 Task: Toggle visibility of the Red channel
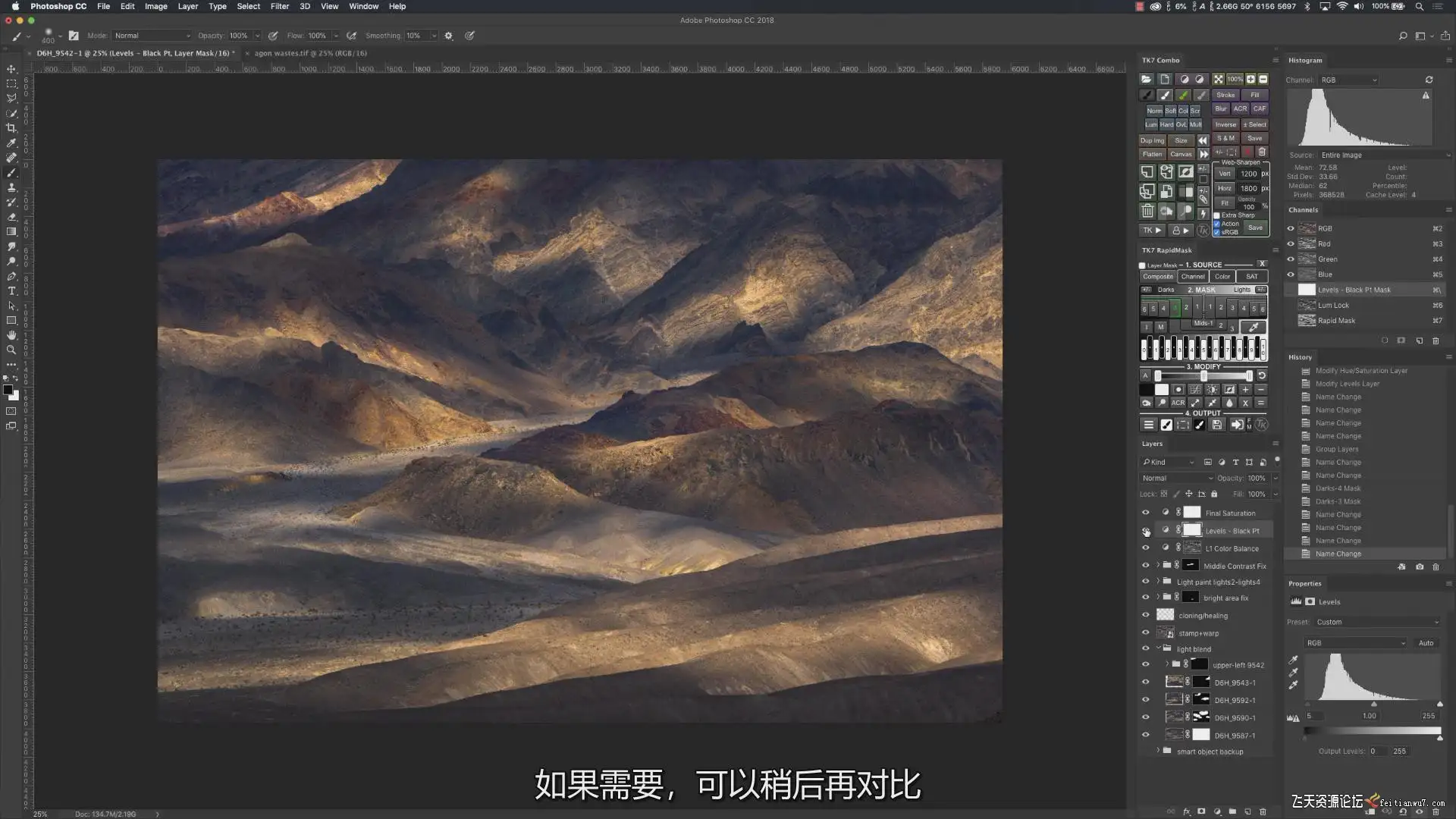tap(1291, 243)
